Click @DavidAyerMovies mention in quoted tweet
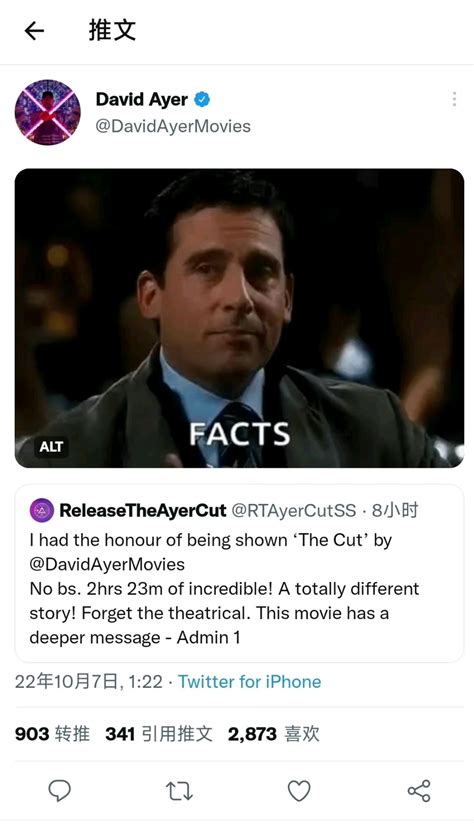This screenshot has width=474, height=828. pyautogui.click(x=107, y=564)
